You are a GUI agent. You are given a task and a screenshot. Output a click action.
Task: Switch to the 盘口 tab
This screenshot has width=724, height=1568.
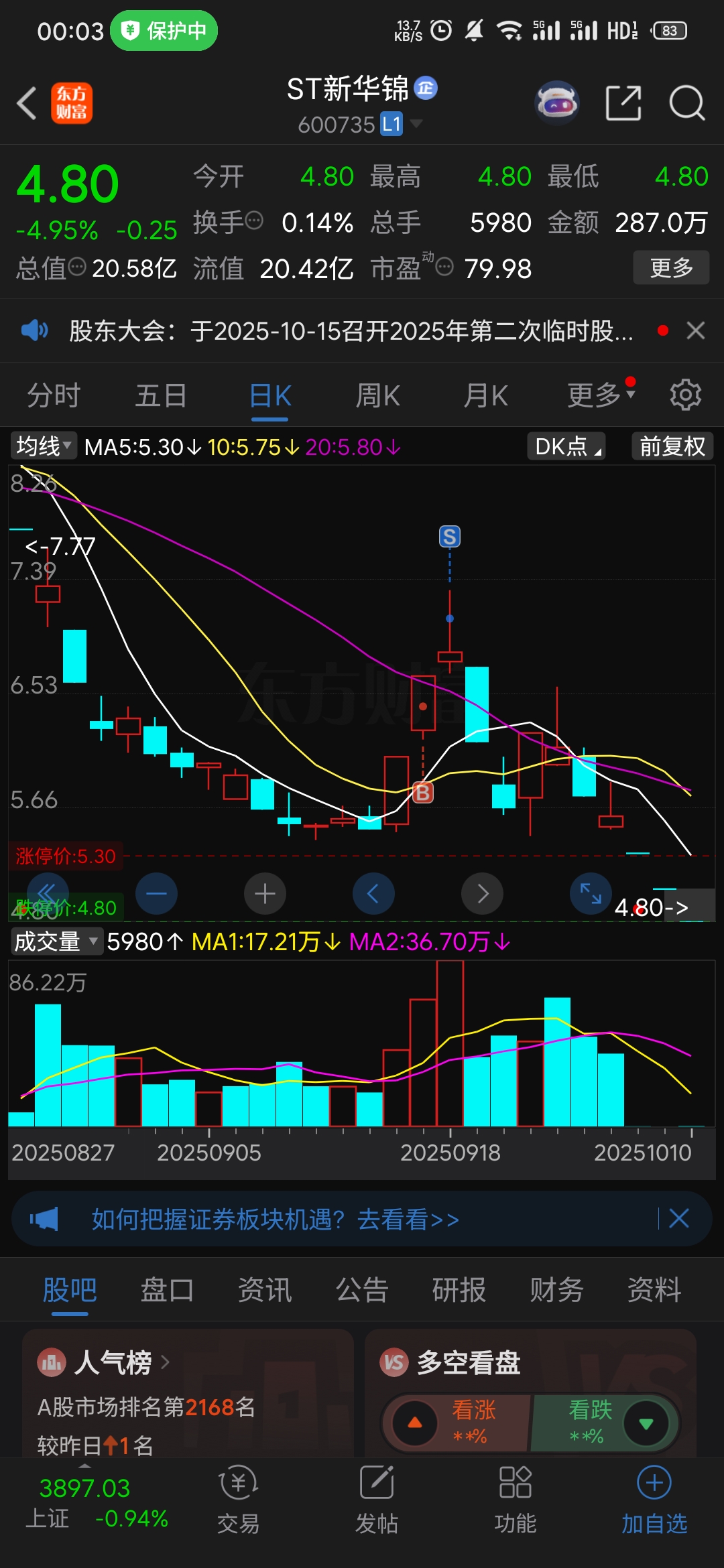pos(167,1289)
